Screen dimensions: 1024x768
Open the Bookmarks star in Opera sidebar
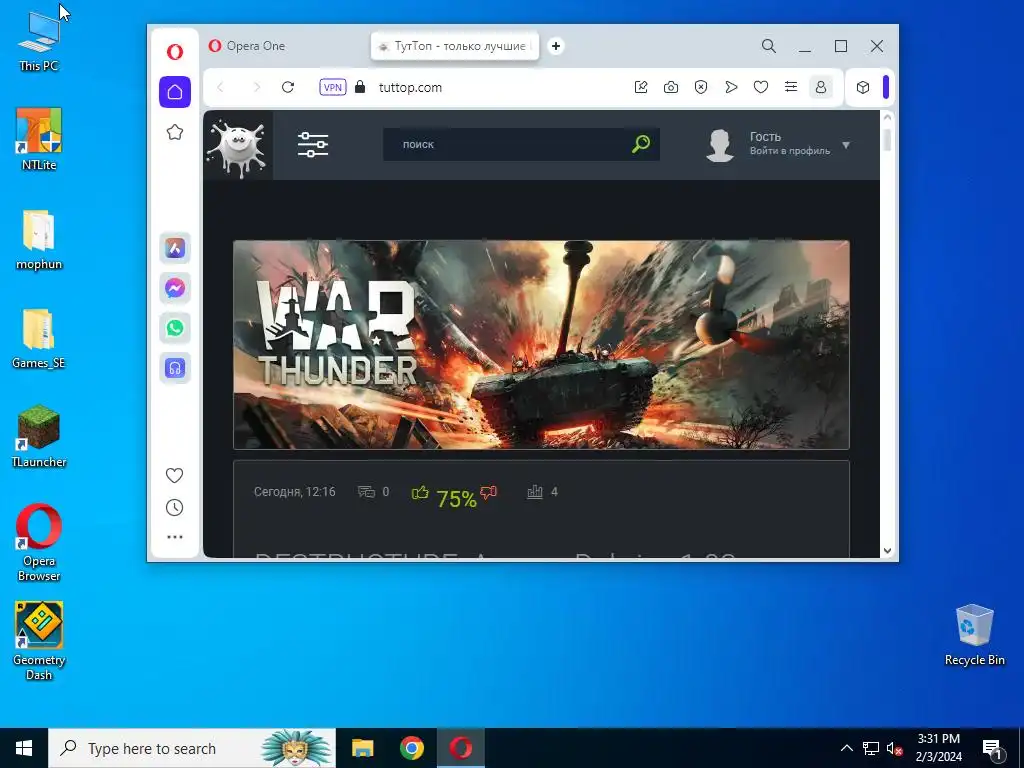click(x=174, y=133)
